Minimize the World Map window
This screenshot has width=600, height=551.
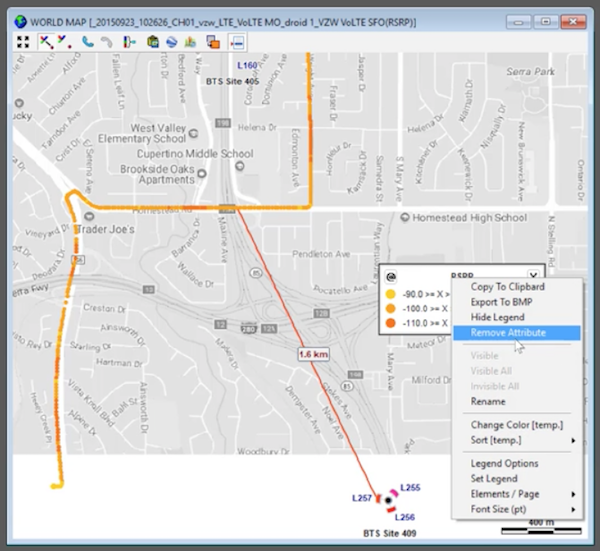(x=518, y=22)
